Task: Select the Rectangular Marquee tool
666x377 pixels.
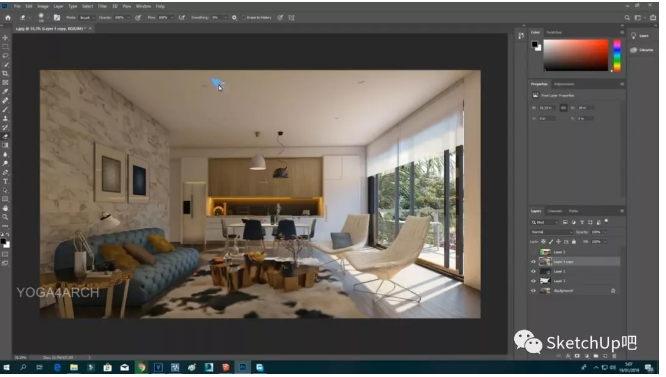Action: (5, 47)
